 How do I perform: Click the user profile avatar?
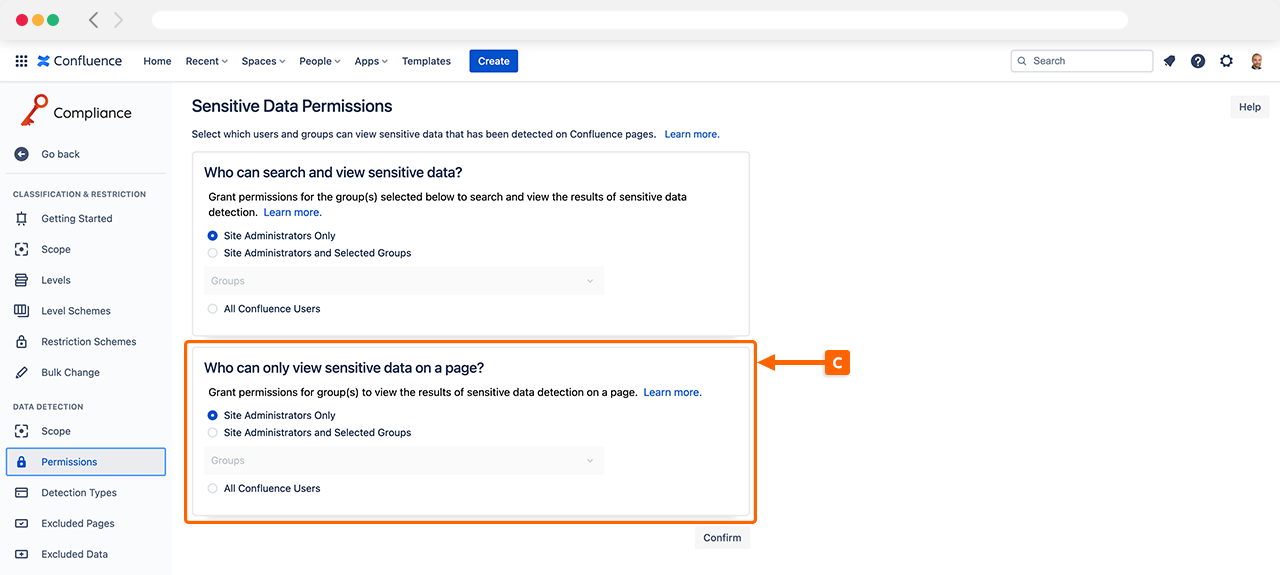click(x=1257, y=61)
